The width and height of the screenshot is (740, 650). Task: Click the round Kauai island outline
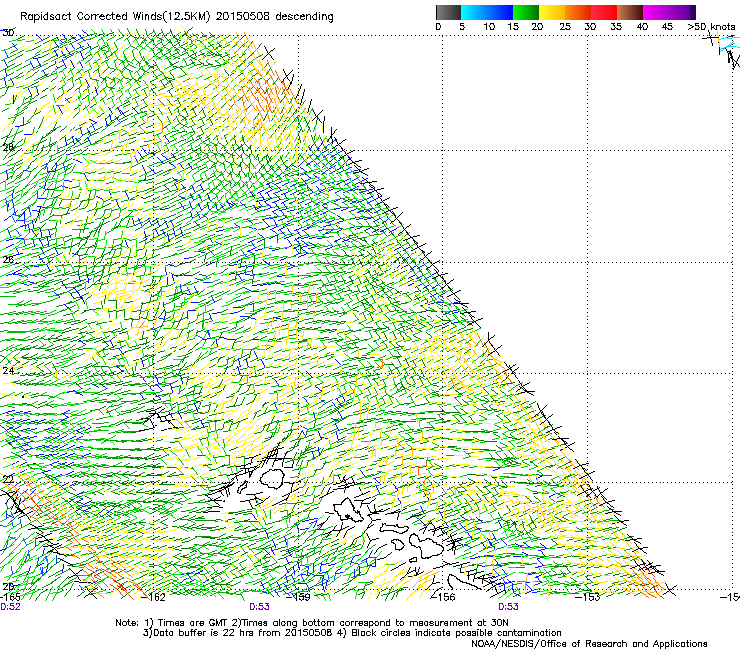272,479
